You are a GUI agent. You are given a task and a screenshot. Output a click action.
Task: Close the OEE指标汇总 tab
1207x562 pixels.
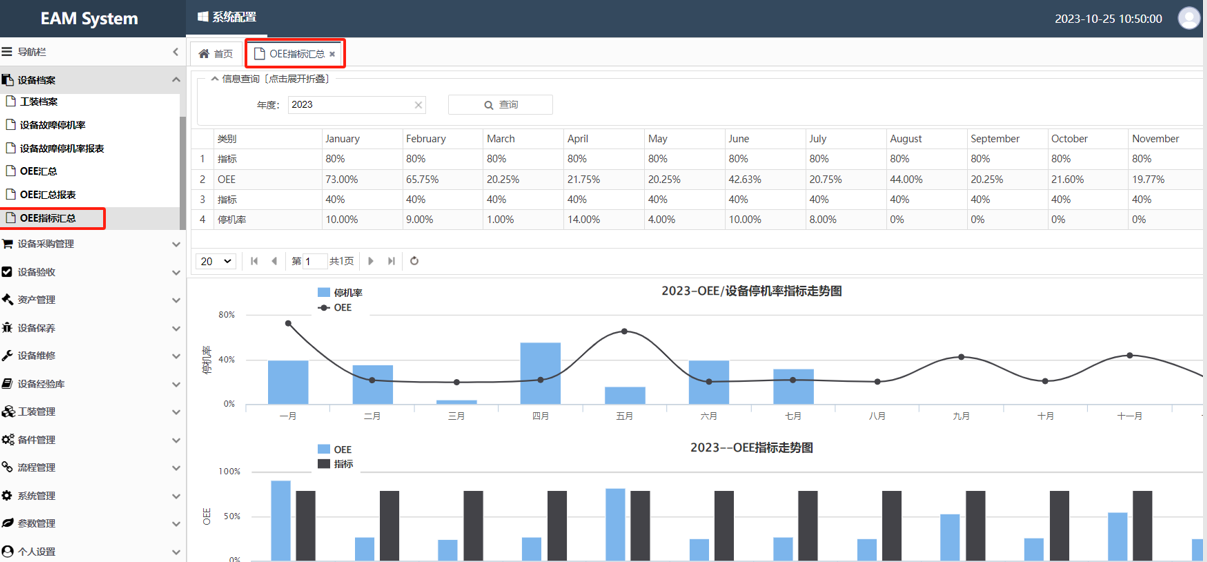coord(332,54)
